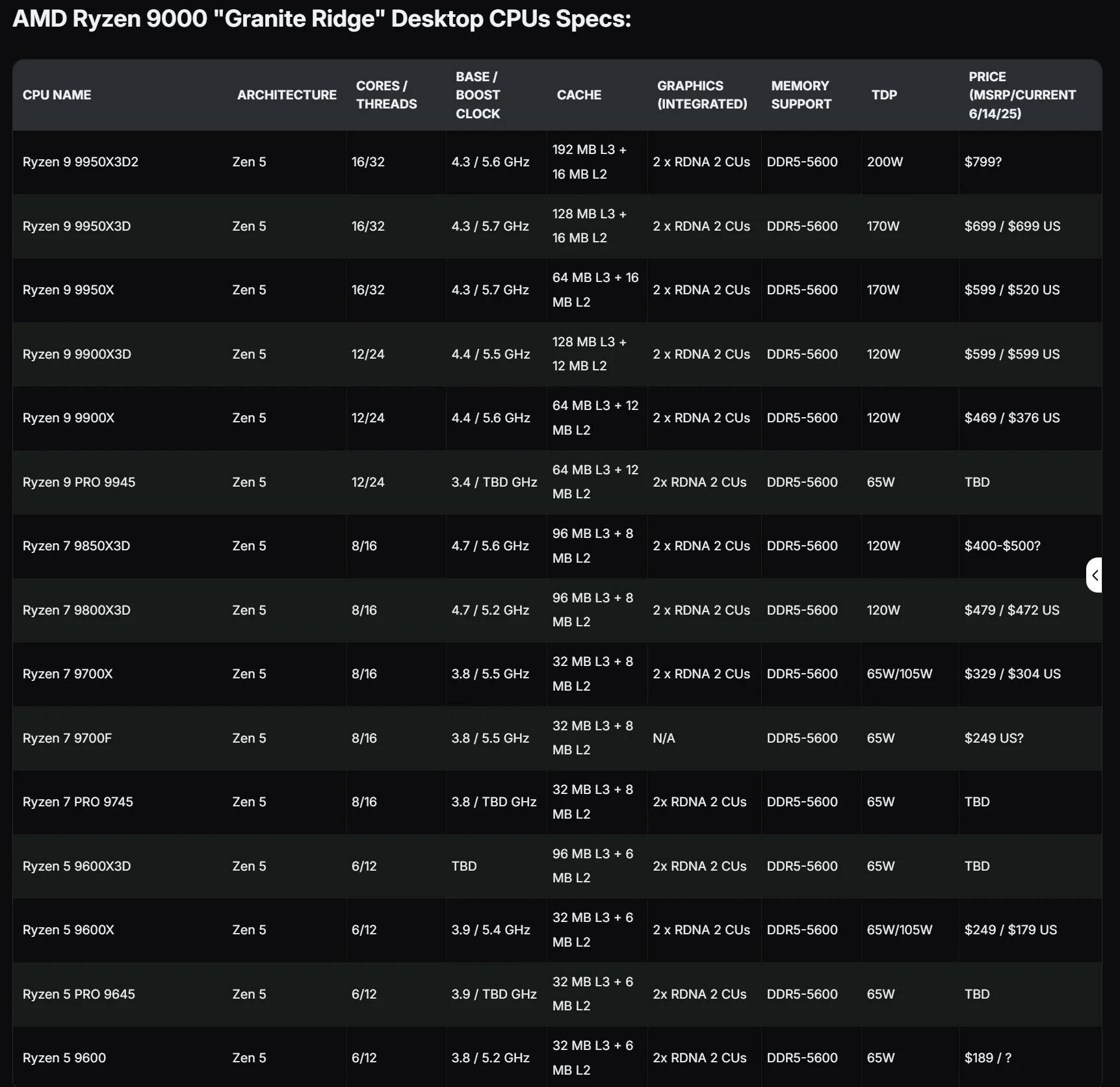1120x1087 pixels.
Task: Click the Ryzen 9 PRO 9945 name cell
Action: pos(79,482)
